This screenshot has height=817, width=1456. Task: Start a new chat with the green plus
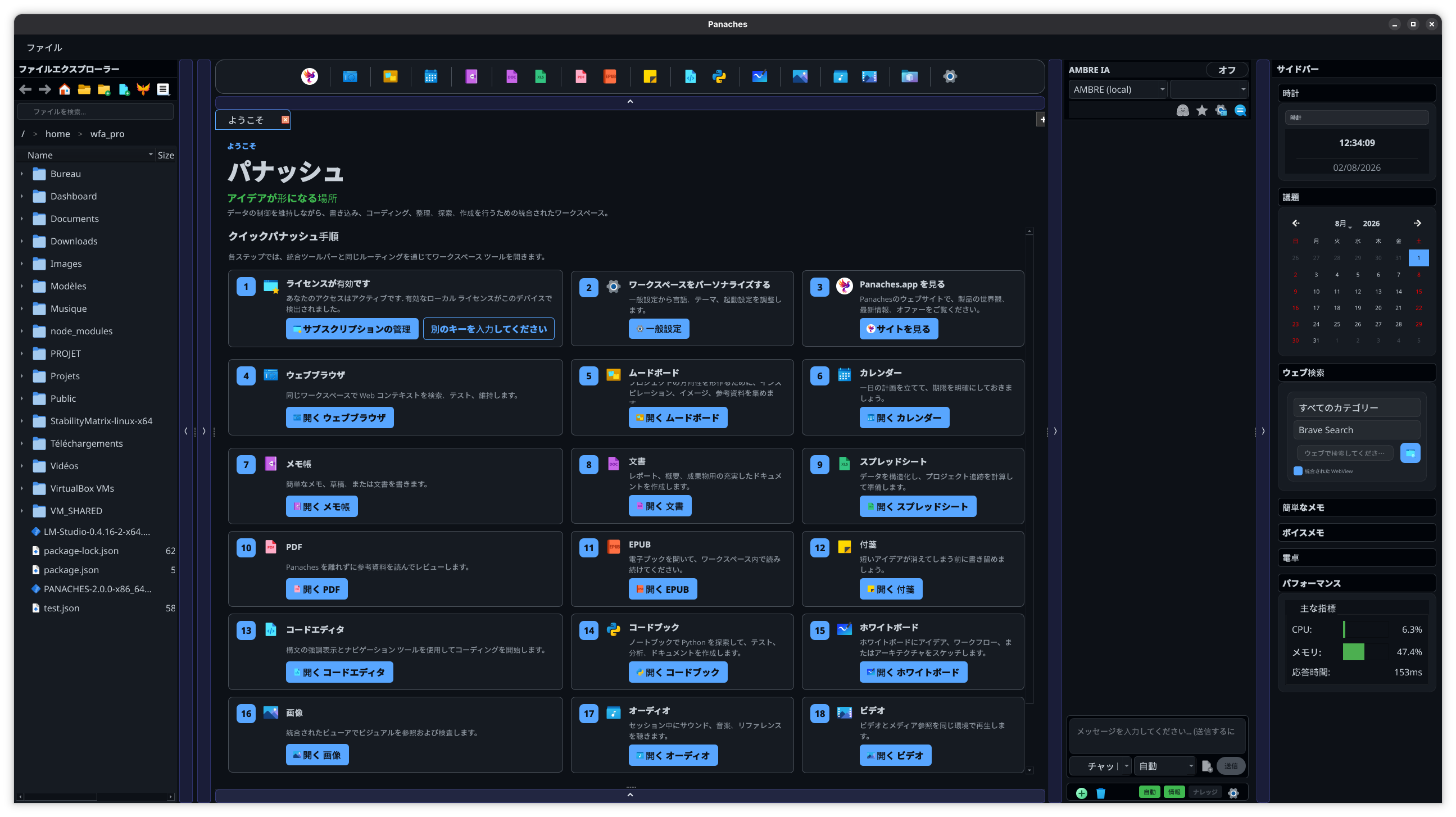pyautogui.click(x=1081, y=793)
